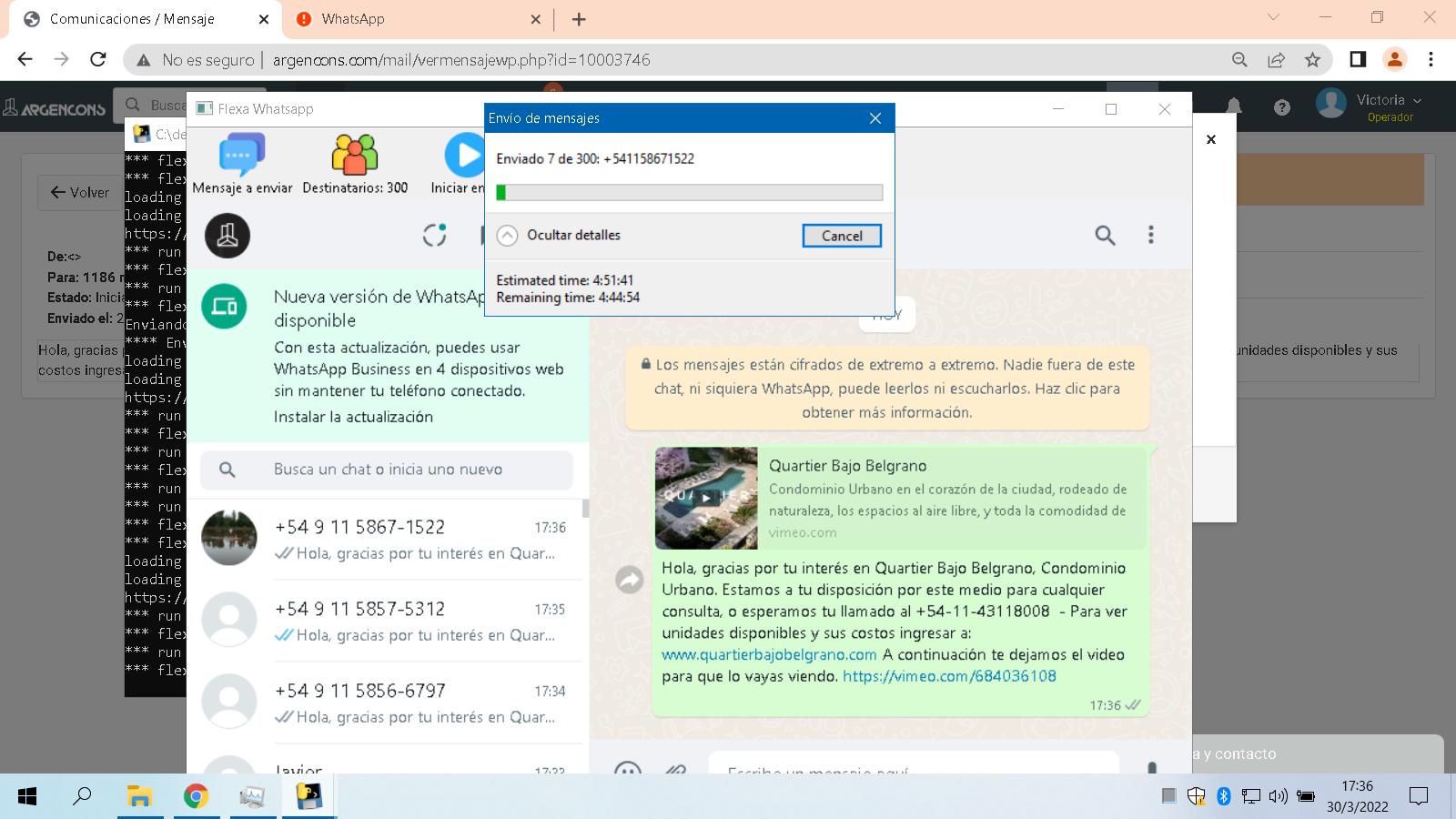Screen dimensions: 1456x819
Task: Share this page icon in Chrome
Action: (x=1276, y=60)
